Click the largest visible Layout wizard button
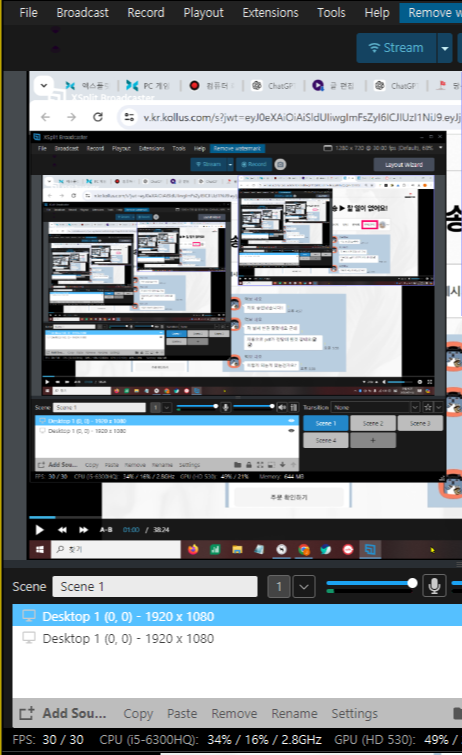The width and height of the screenshot is (462, 755). [404, 165]
